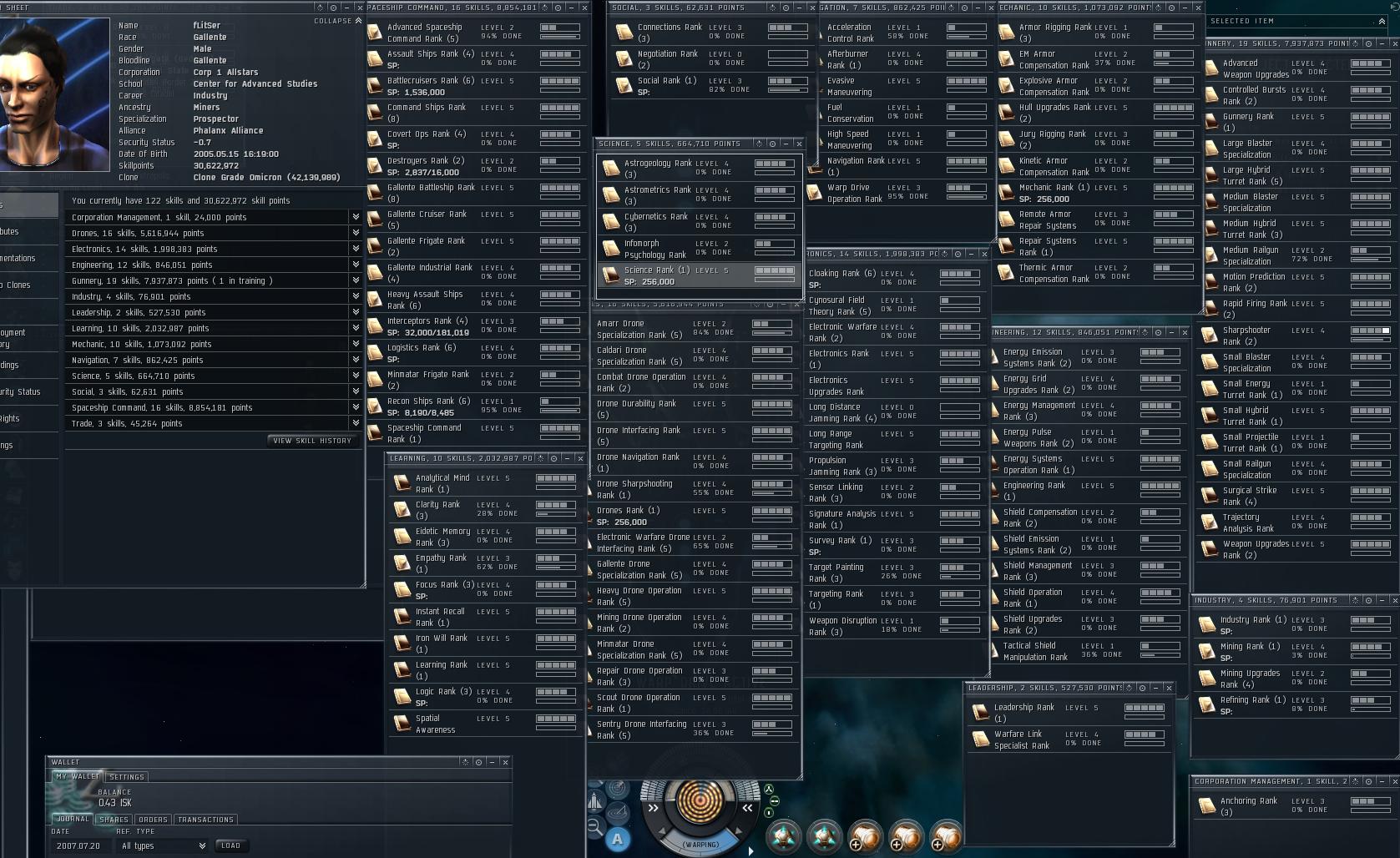Click the Cybernetics skill book icon

[x=610, y=222]
